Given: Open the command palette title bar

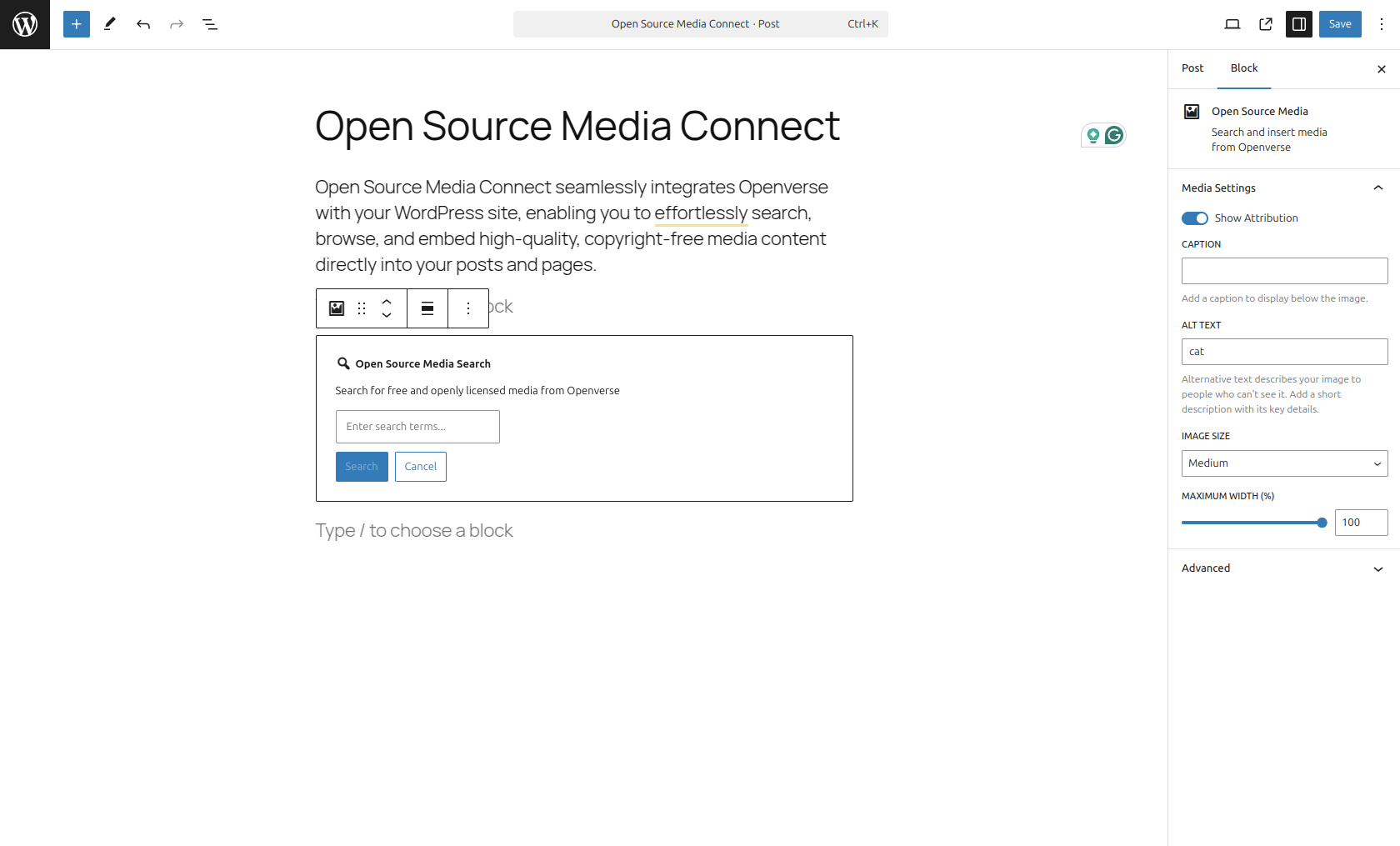Looking at the screenshot, I should (701, 24).
